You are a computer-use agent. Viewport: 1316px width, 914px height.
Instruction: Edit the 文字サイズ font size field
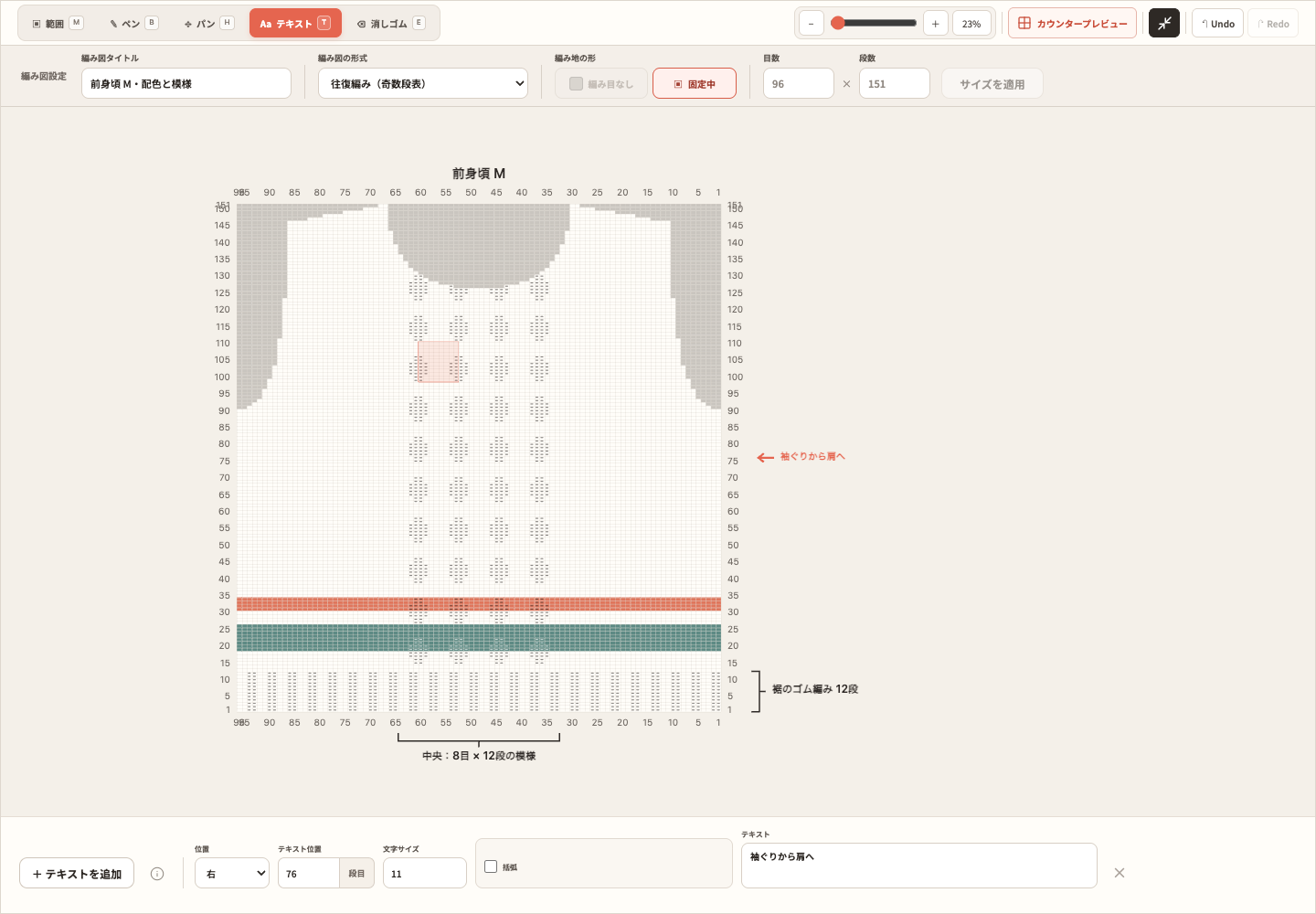[425, 873]
